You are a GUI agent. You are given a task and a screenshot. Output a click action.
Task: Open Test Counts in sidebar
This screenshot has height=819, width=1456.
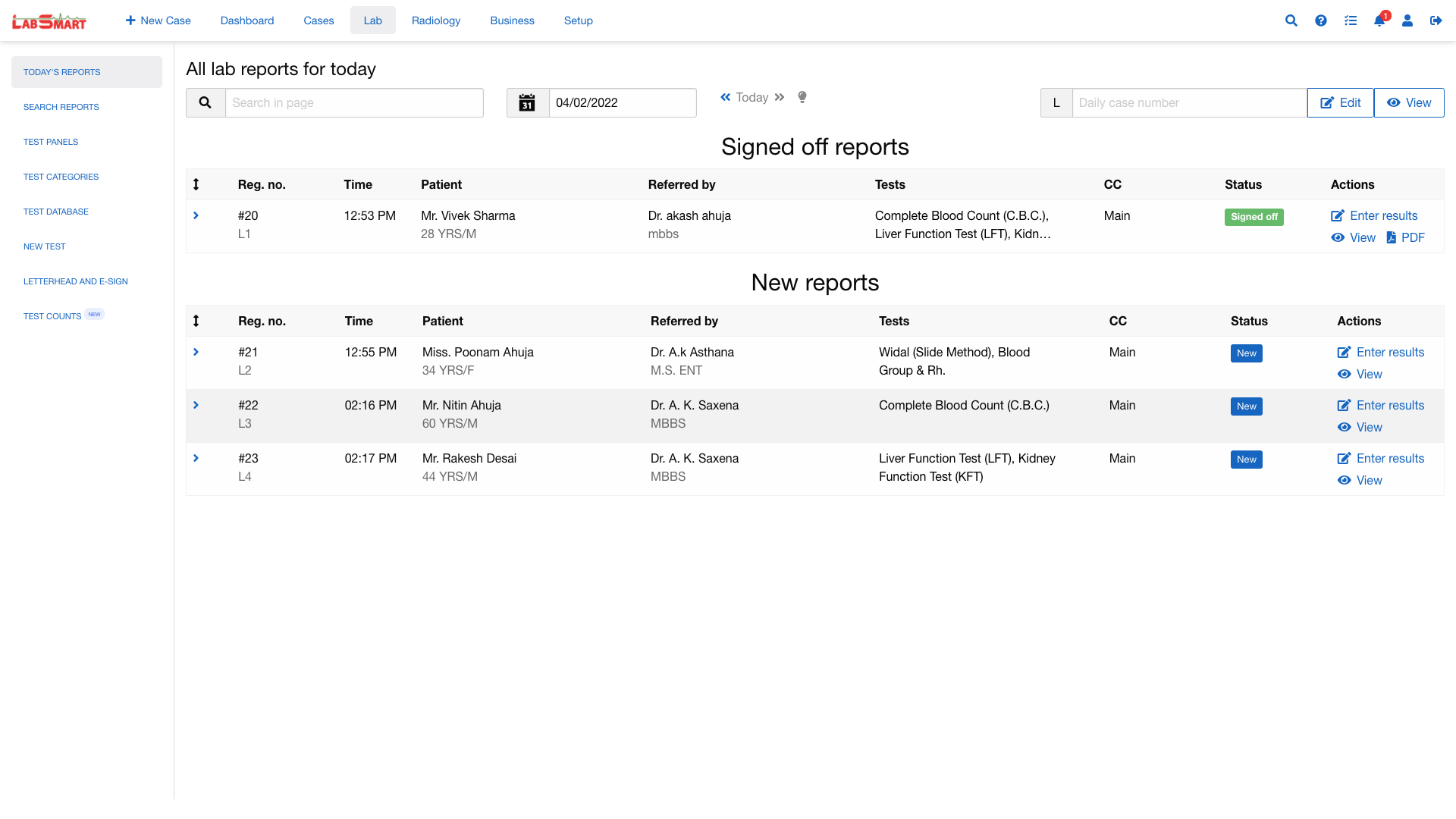click(86, 315)
